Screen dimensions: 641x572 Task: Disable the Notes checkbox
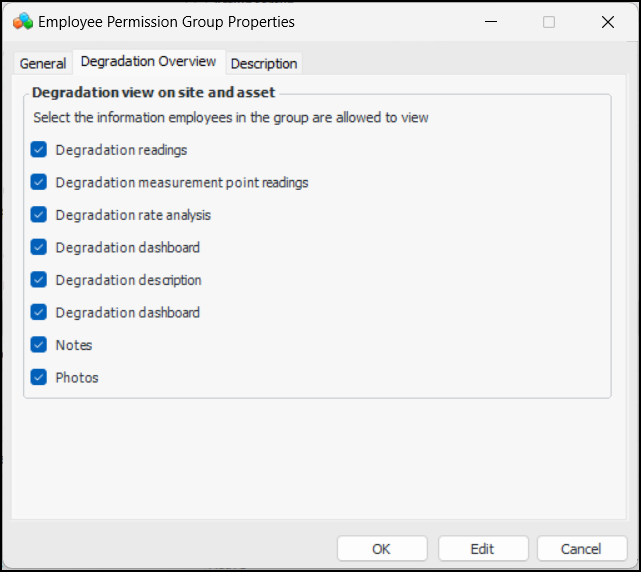(x=39, y=345)
